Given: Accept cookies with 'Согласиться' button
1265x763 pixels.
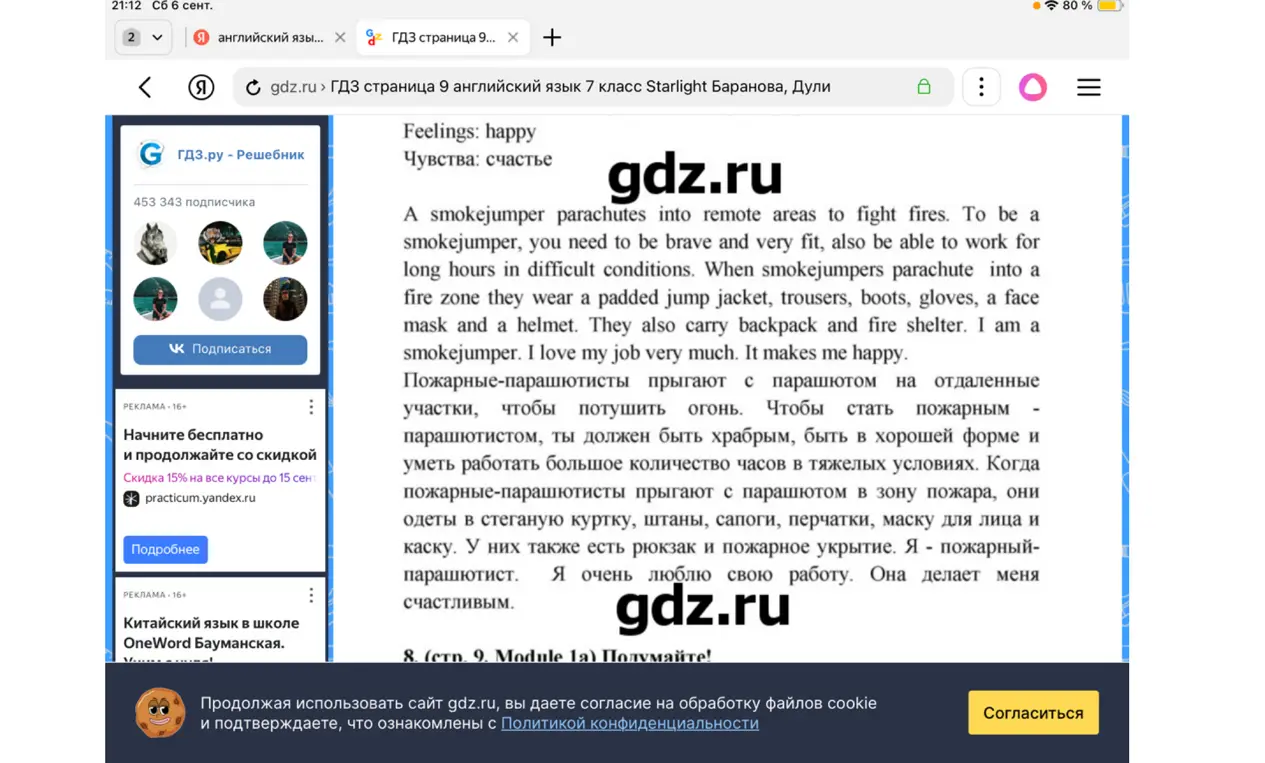Looking at the screenshot, I should point(1033,713).
